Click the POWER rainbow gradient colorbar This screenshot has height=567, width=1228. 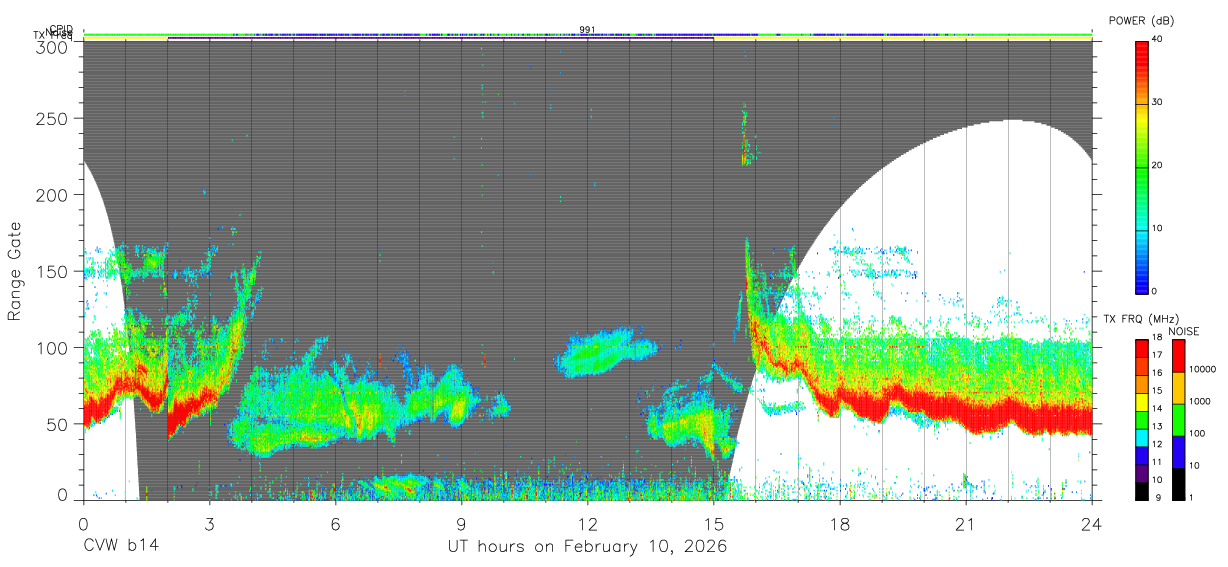tap(1143, 166)
